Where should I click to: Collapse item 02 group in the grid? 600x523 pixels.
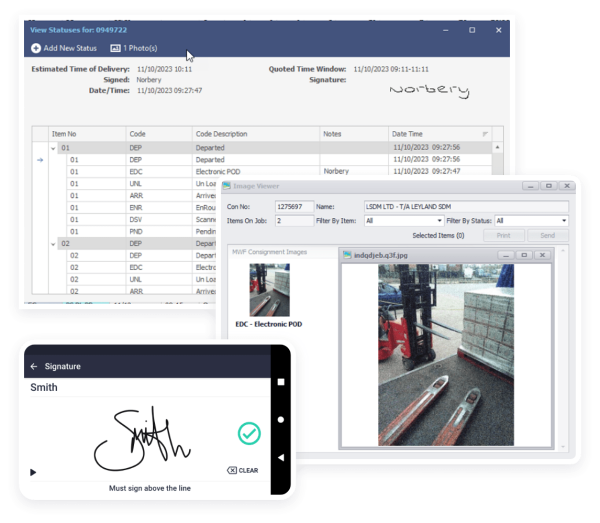pyautogui.click(x=52, y=243)
